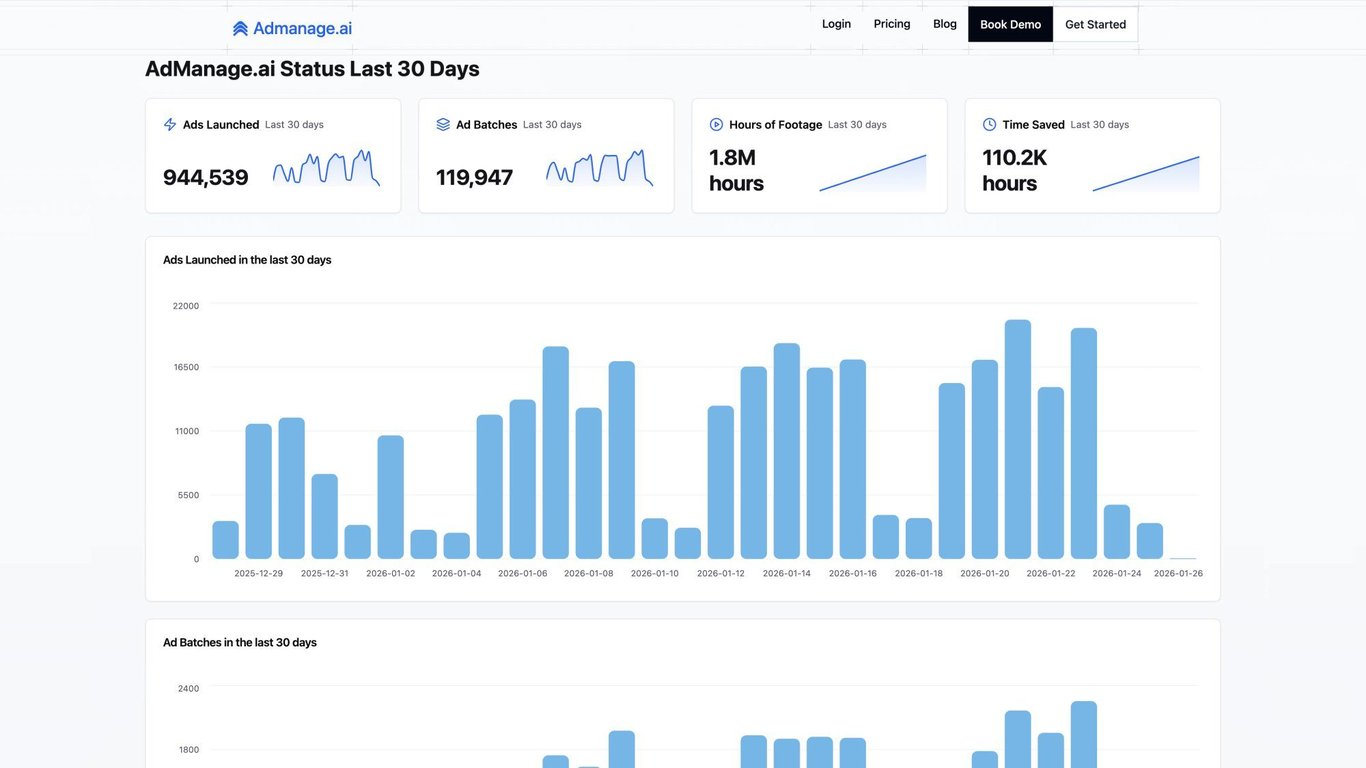Image resolution: width=1366 pixels, height=768 pixels.
Task: Click the Time Saved trend chart
Action: click(1146, 172)
